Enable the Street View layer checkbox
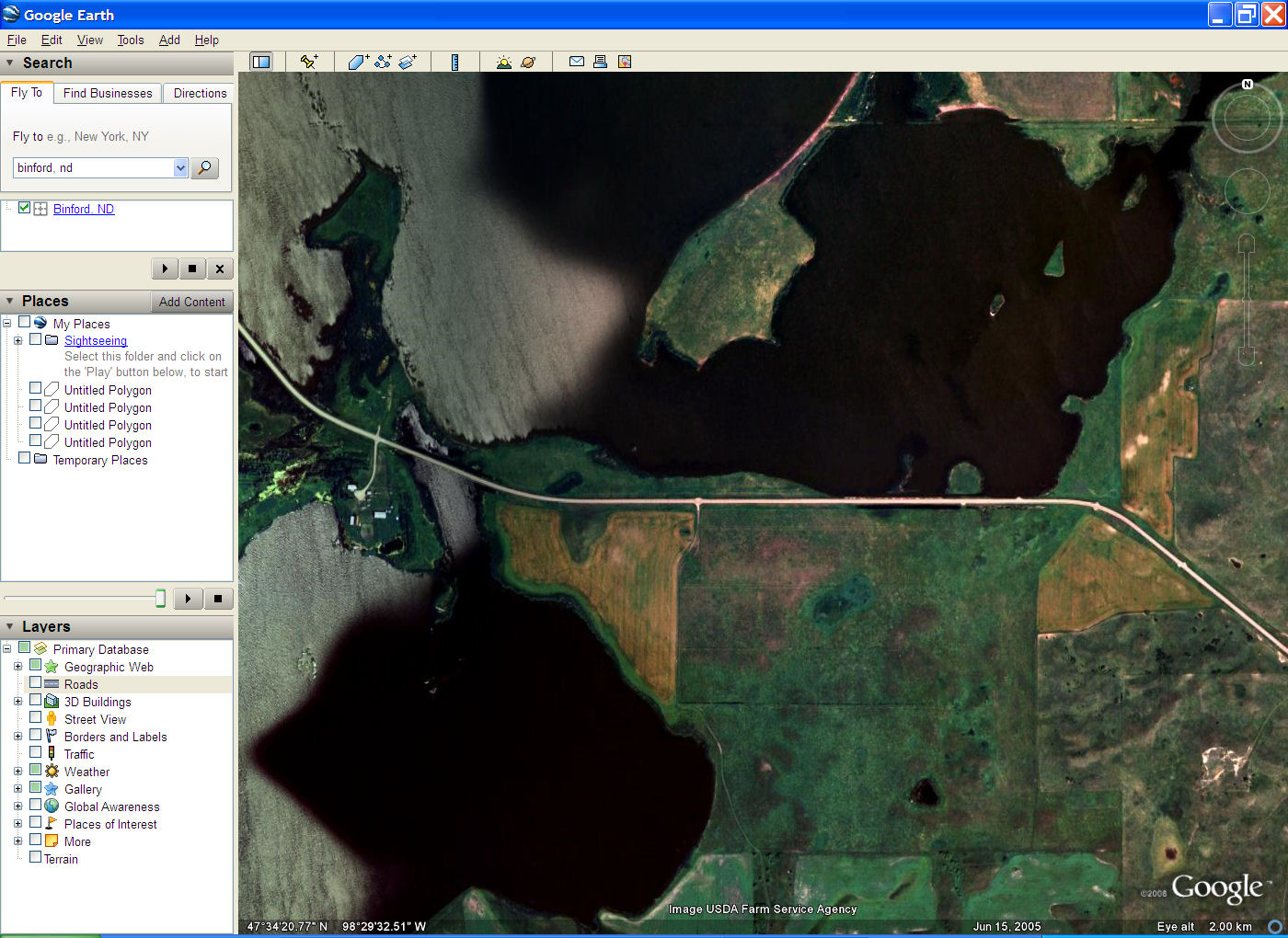 [35, 718]
